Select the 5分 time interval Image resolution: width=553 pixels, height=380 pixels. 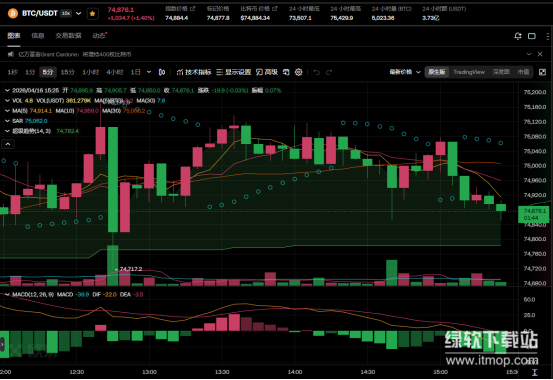(x=48, y=72)
